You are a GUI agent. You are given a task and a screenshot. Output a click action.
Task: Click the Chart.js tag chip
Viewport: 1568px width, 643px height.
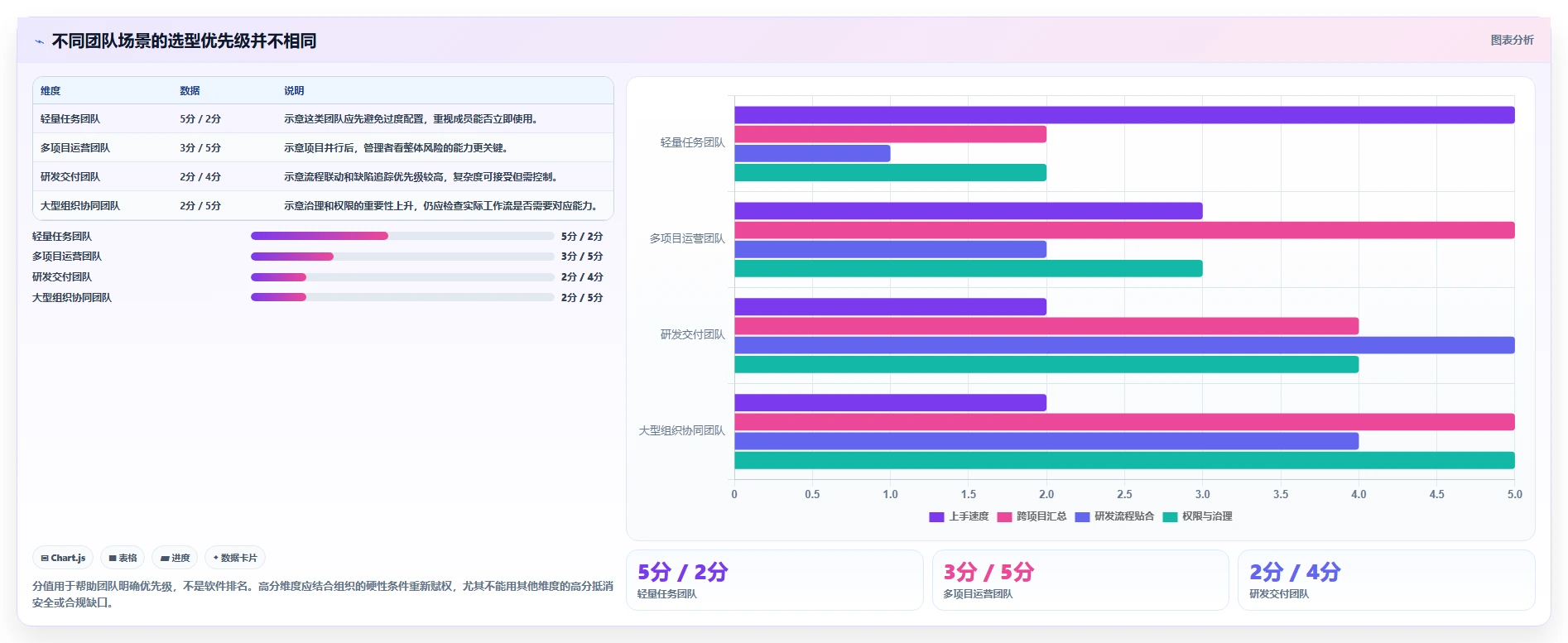(x=63, y=558)
